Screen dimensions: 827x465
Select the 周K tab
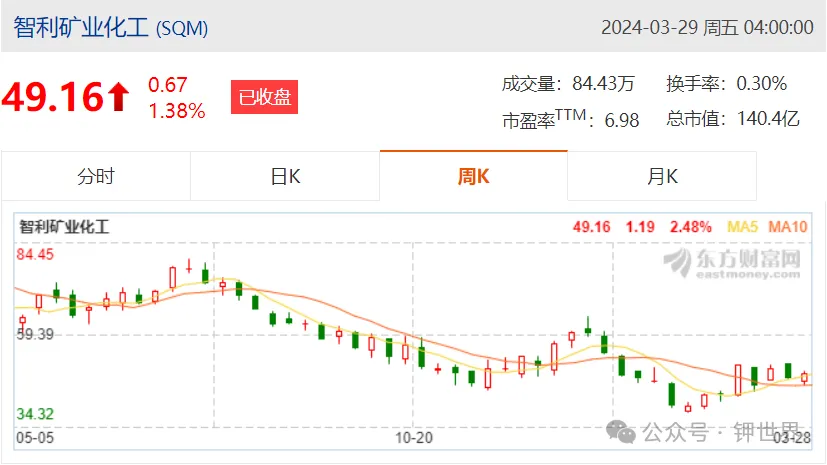click(x=474, y=176)
